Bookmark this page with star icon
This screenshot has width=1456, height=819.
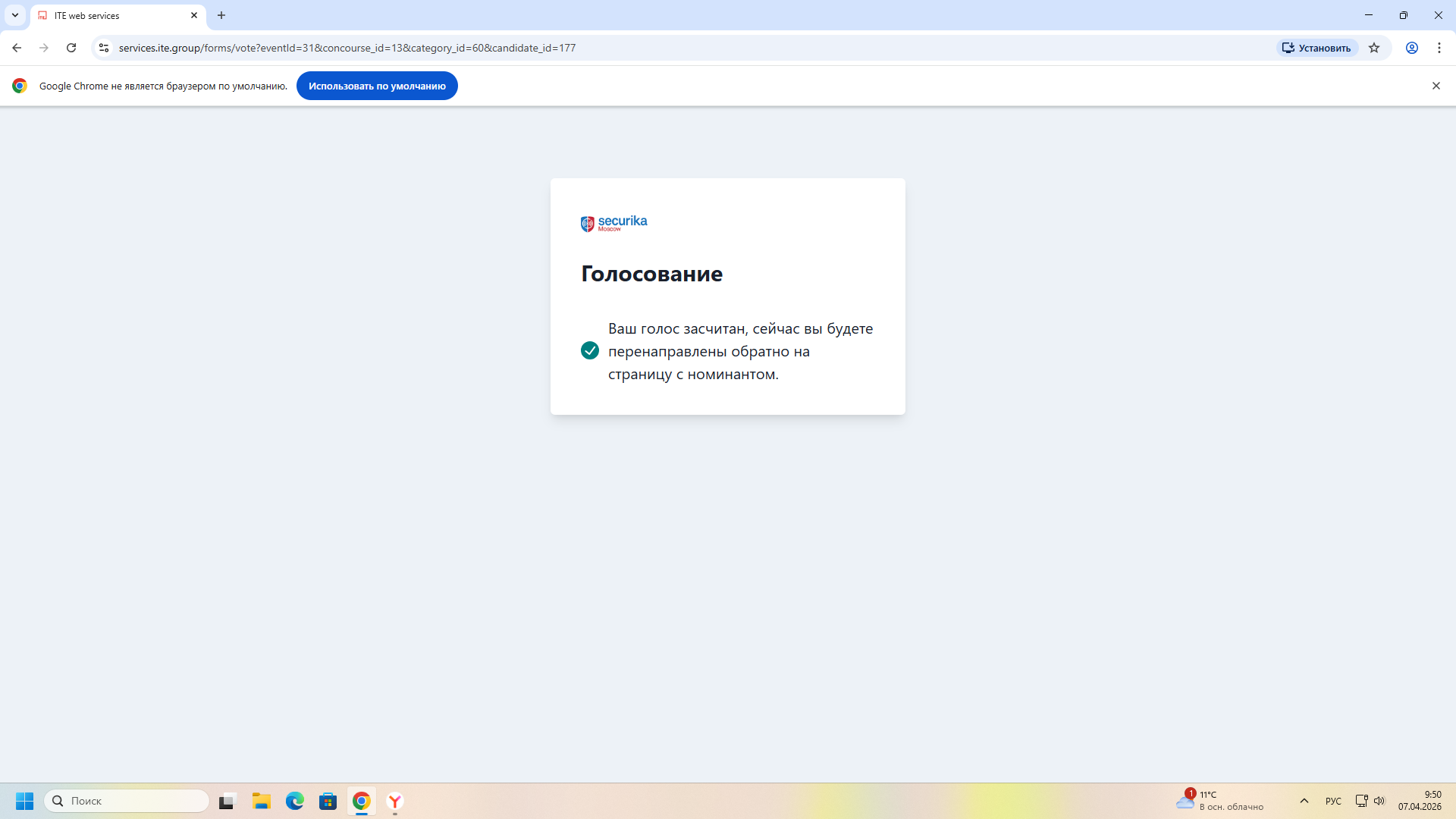click(x=1374, y=48)
